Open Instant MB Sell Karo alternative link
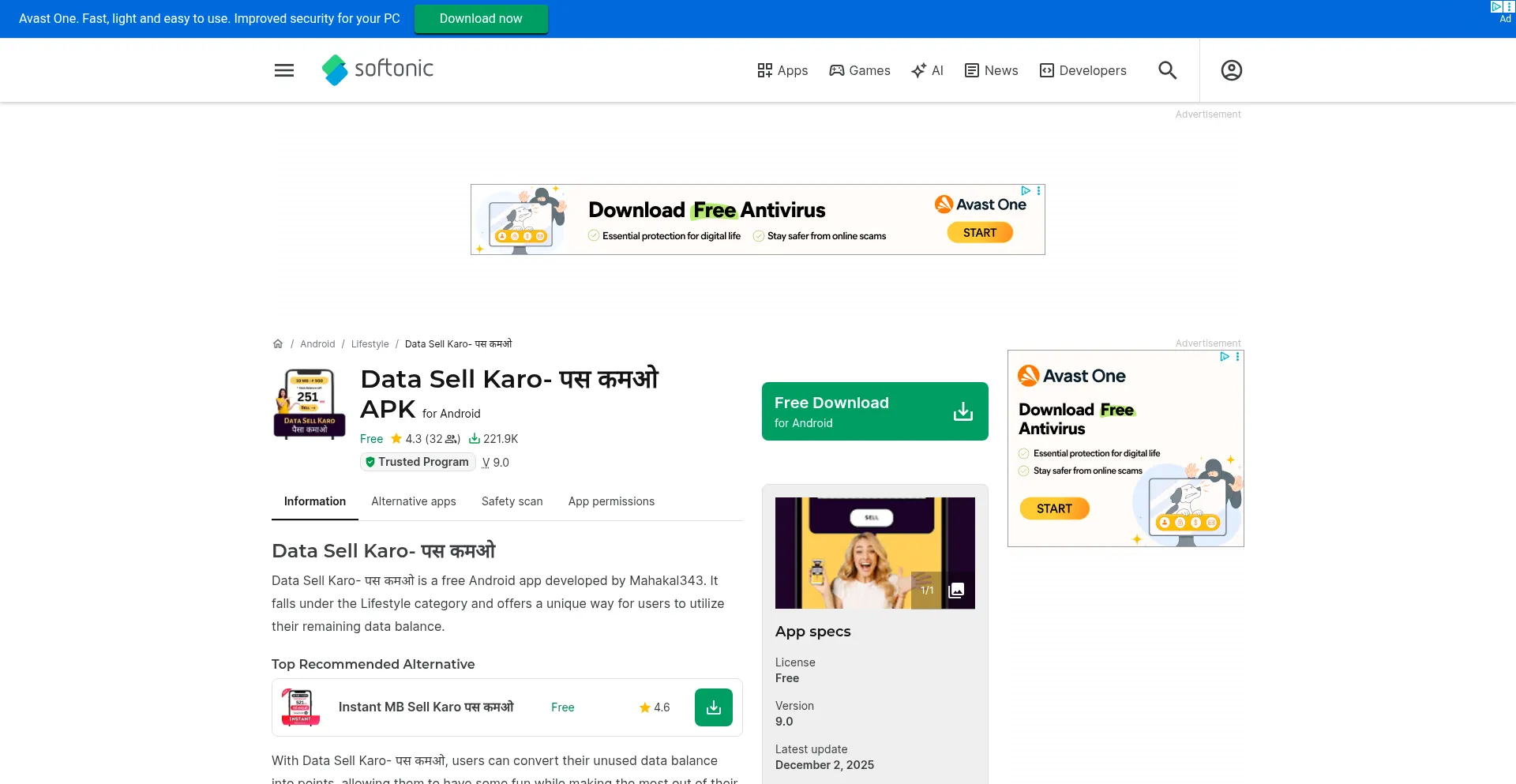 pyautogui.click(x=426, y=707)
